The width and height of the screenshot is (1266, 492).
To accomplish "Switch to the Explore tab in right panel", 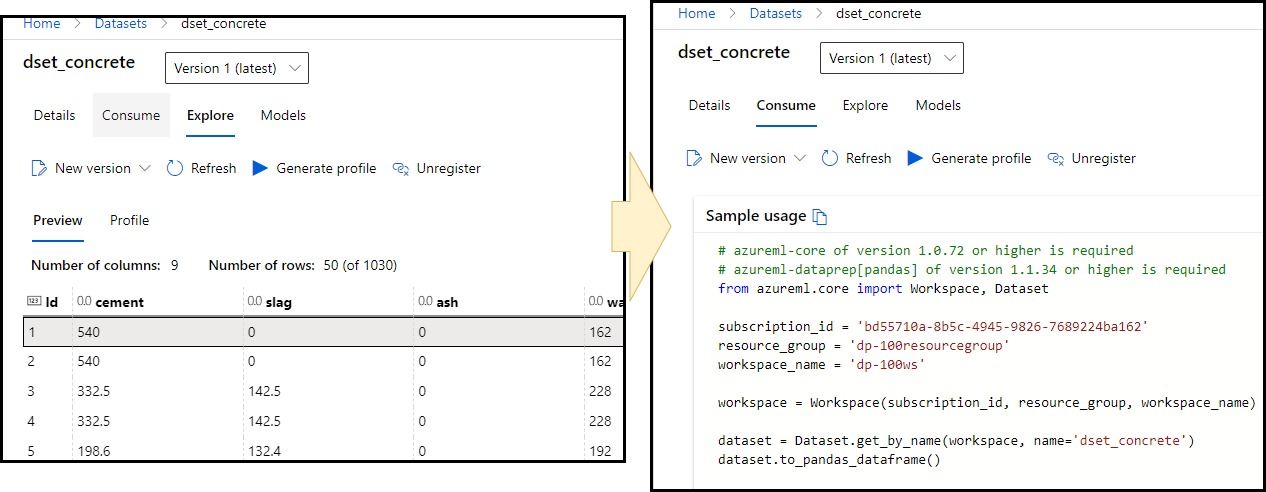I will (865, 105).
